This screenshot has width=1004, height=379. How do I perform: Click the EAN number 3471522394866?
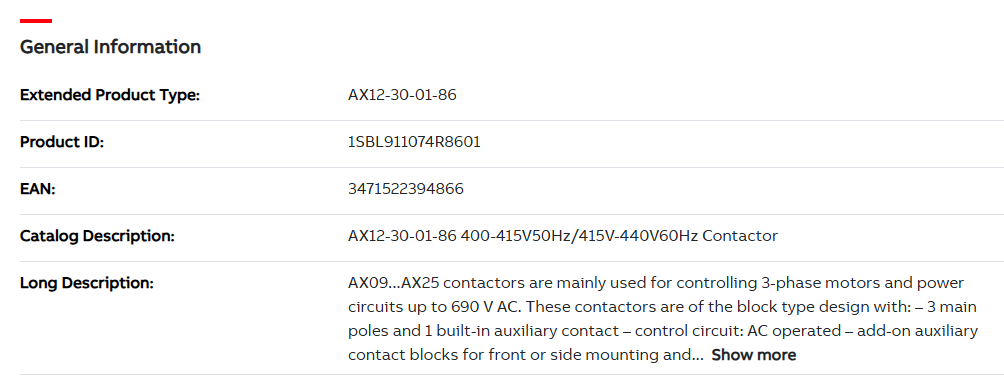tap(406, 190)
